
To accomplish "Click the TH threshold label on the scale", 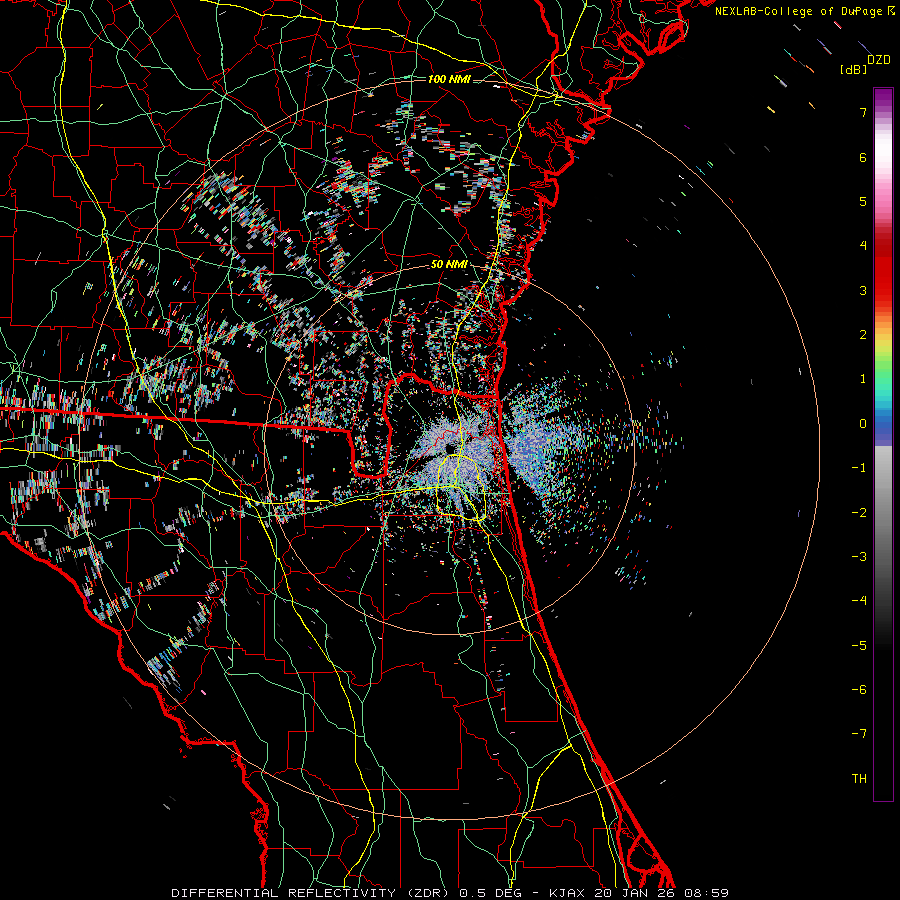I will [x=859, y=779].
